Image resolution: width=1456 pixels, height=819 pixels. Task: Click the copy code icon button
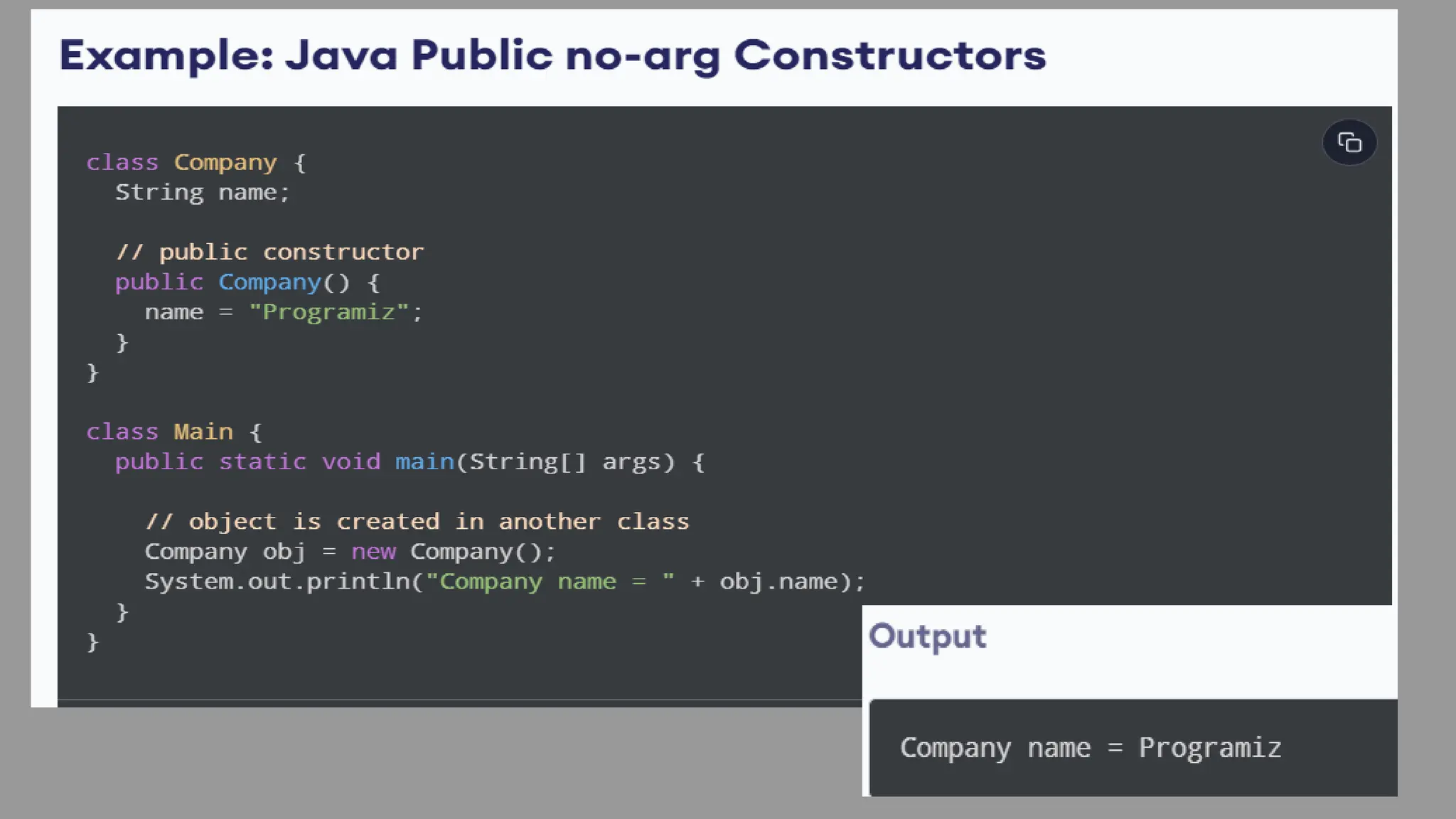[1349, 143]
